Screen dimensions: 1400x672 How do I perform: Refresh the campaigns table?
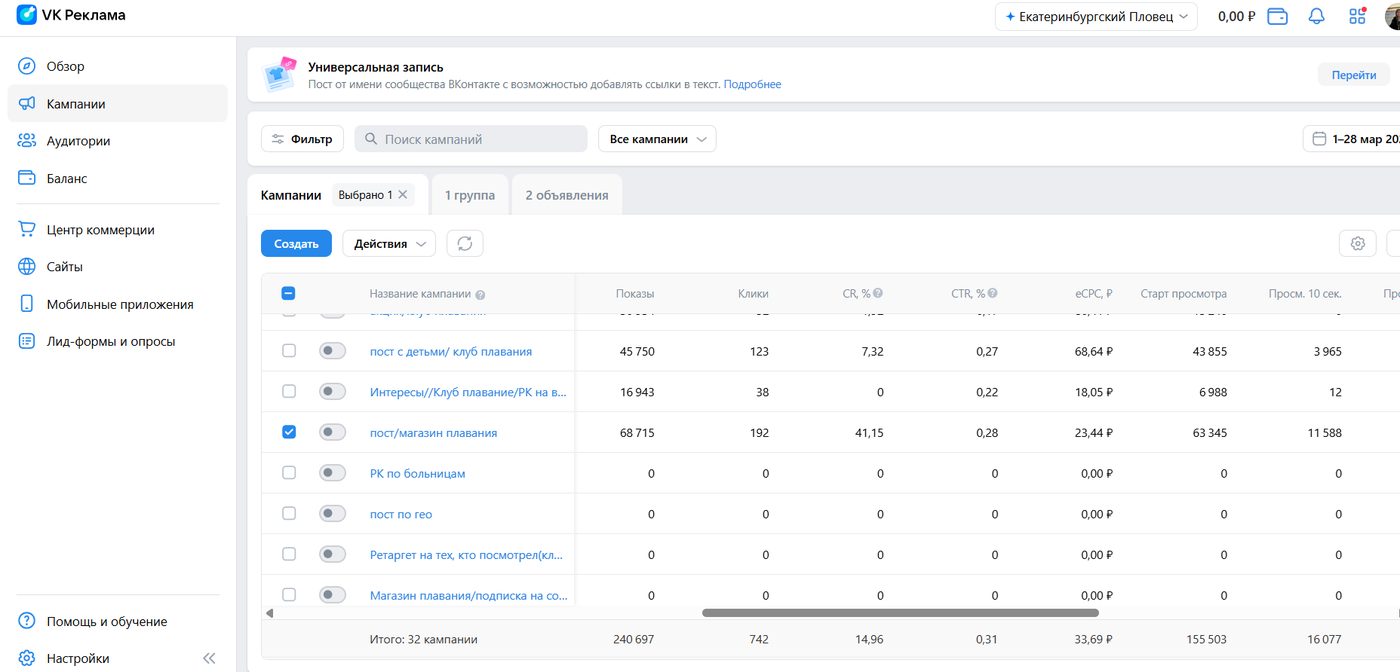[465, 243]
